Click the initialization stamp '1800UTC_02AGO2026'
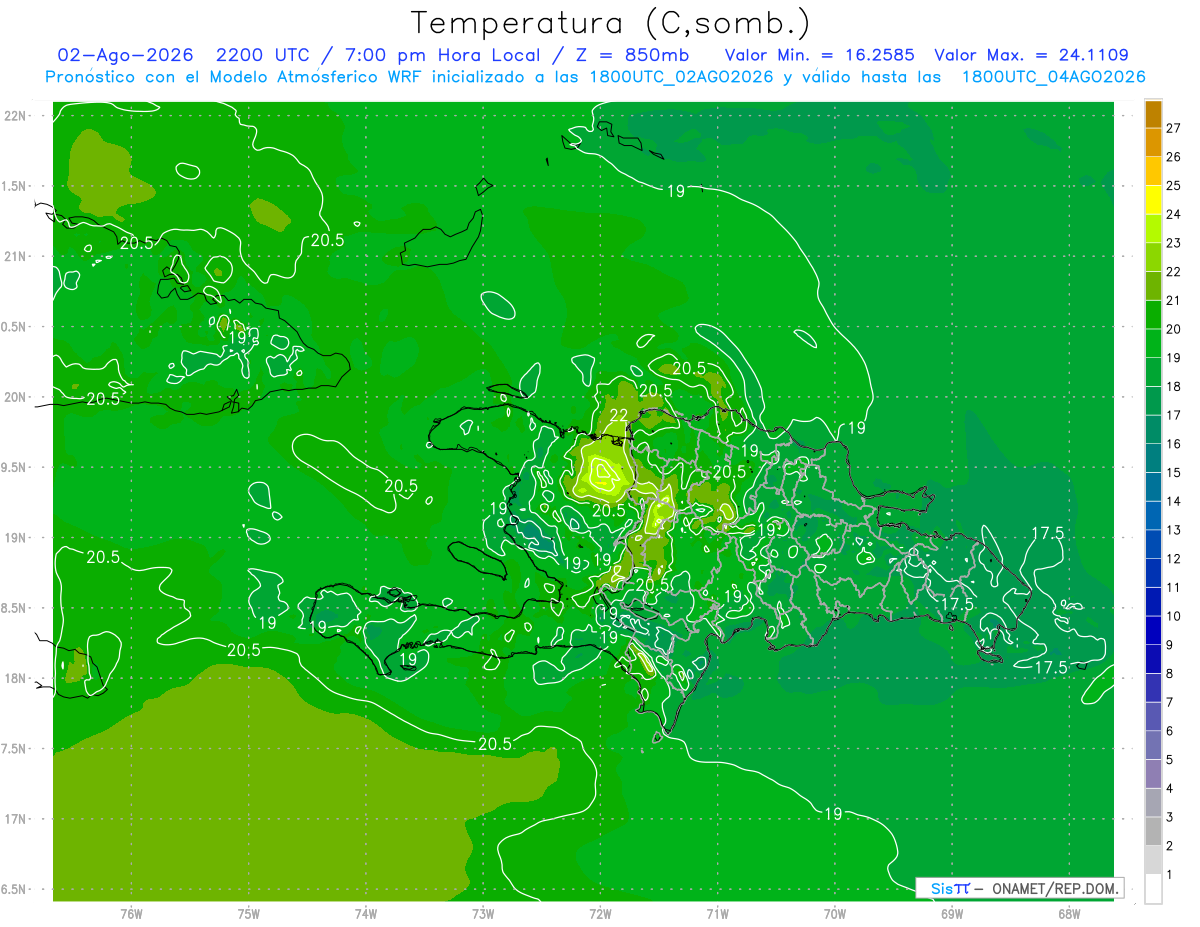 (x=682, y=77)
